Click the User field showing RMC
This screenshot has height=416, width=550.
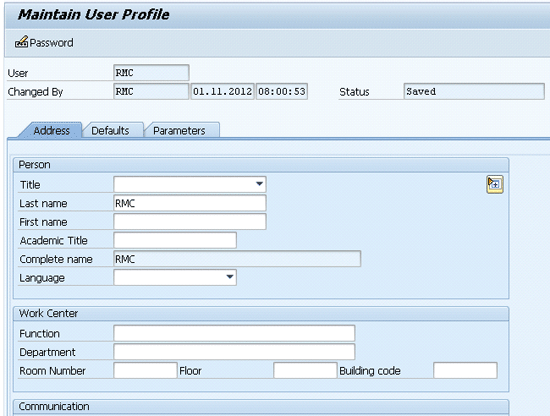point(151,73)
